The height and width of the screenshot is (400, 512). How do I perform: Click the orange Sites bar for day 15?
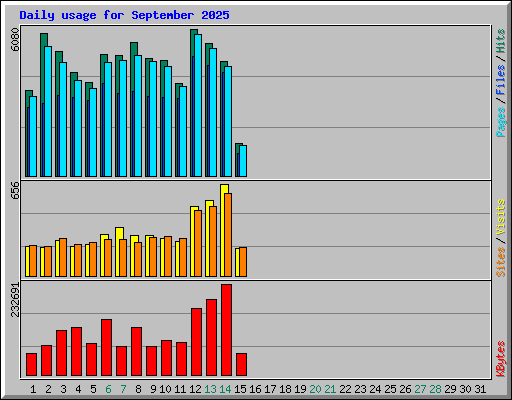(x=243, y=262)
